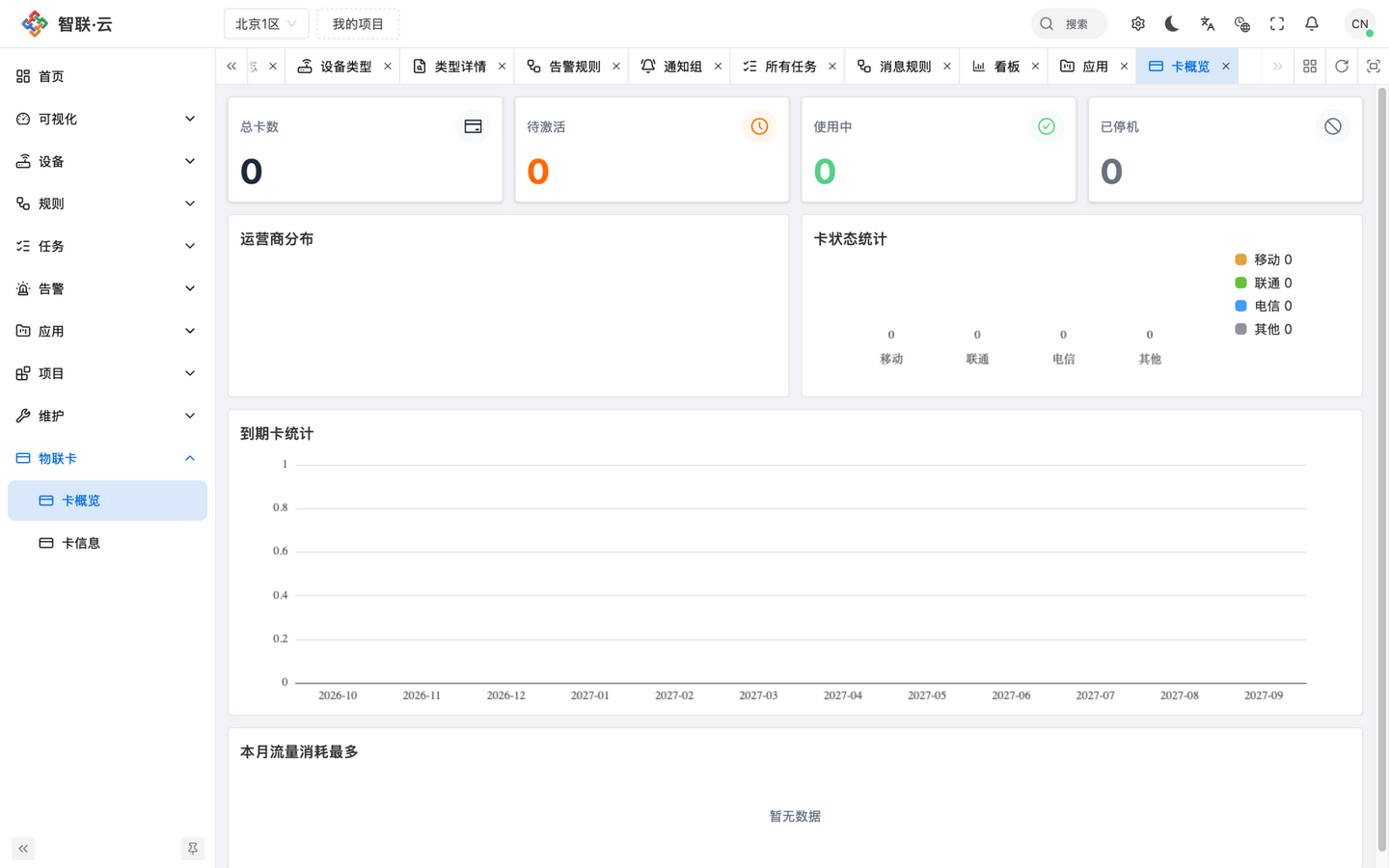Expand the 可视化 sidebar menu

[x=107, y=119]
